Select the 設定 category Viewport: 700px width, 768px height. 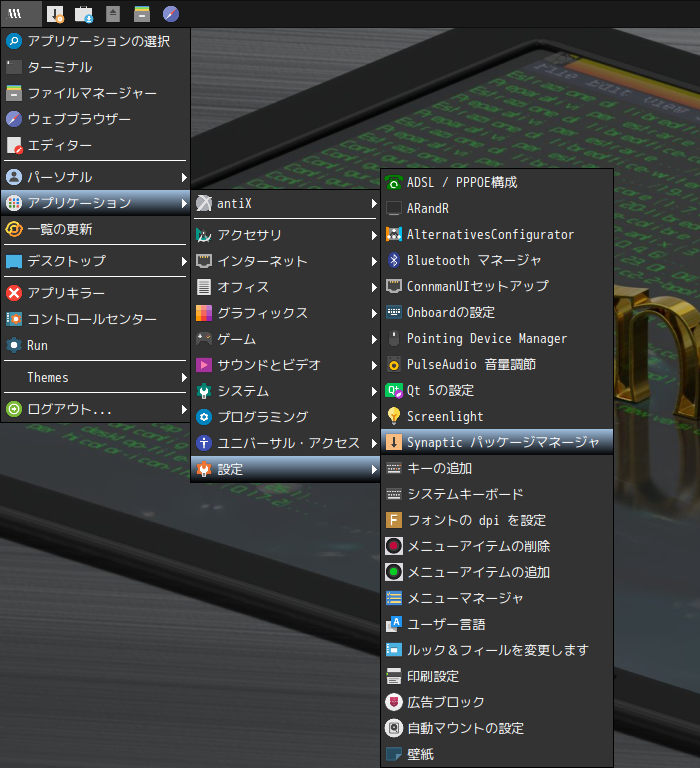pos(286,469)
